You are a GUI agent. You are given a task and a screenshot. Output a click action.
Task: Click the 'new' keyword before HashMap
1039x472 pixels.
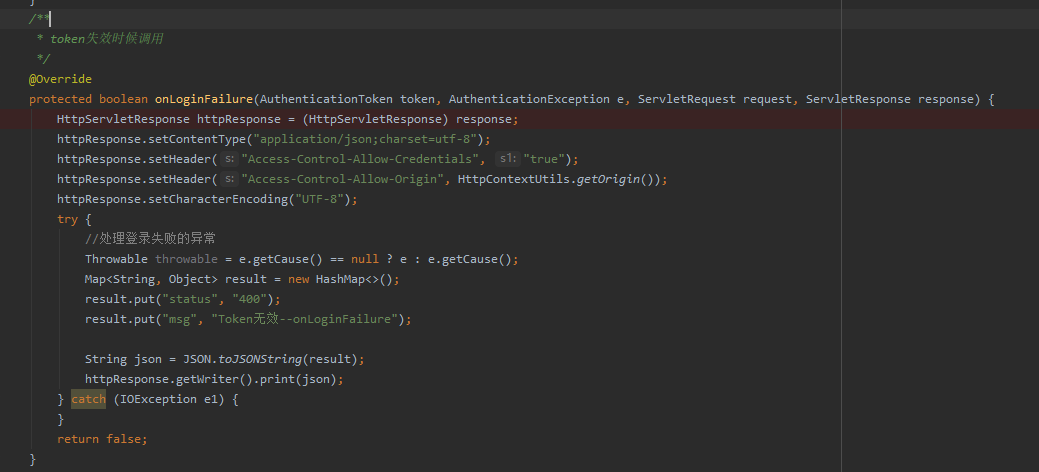[x=298, y=279]
